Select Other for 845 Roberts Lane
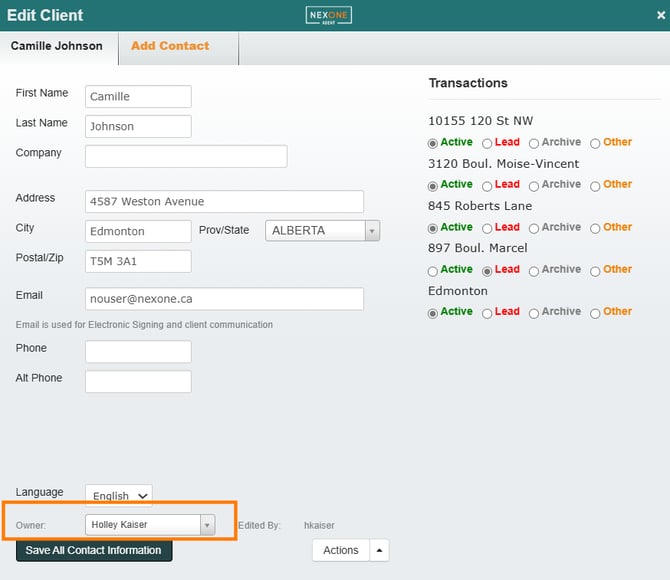 click(x=595, y=228)
